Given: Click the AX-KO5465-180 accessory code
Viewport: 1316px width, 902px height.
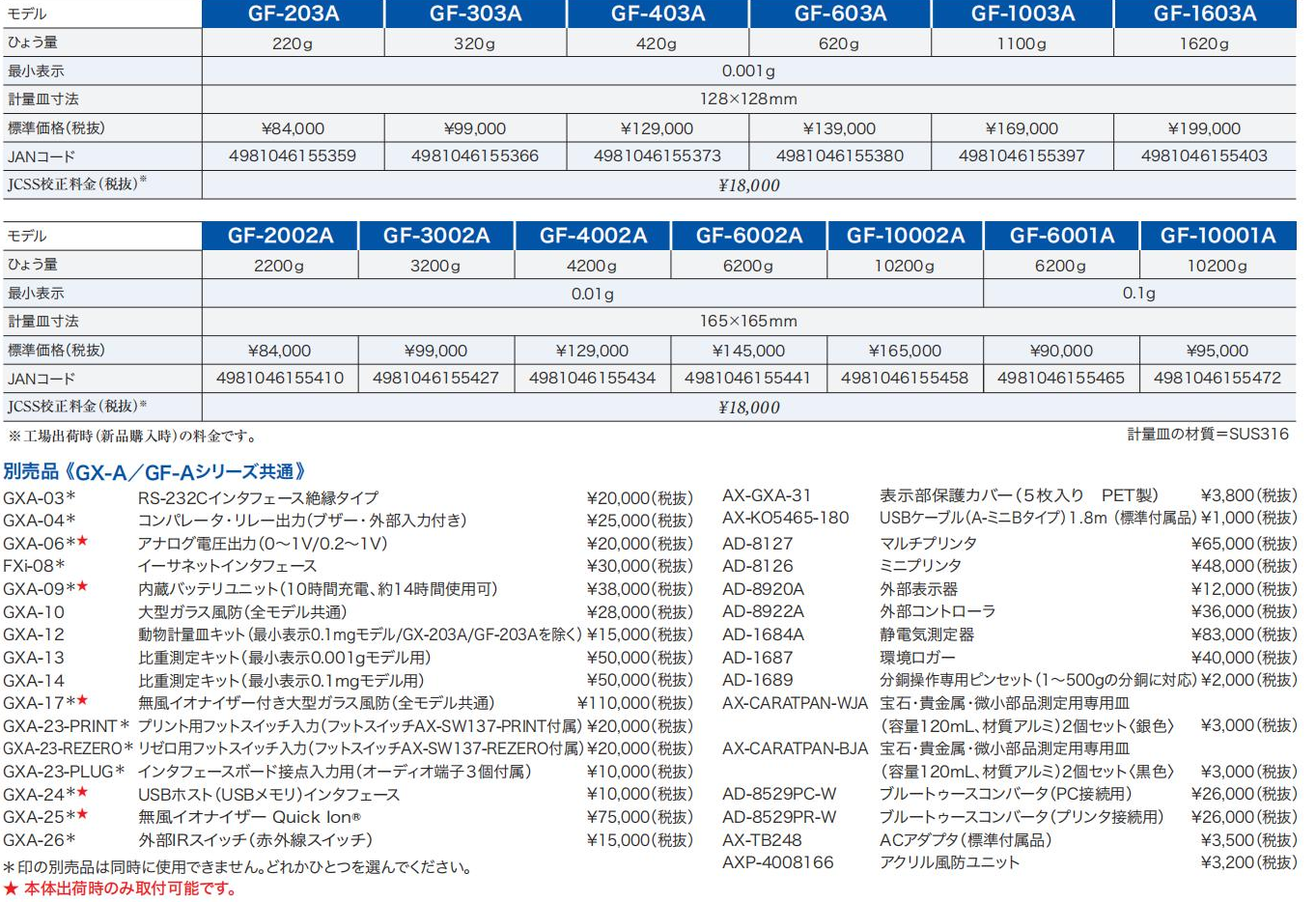Looking at the screenshot, I should 786,518.
